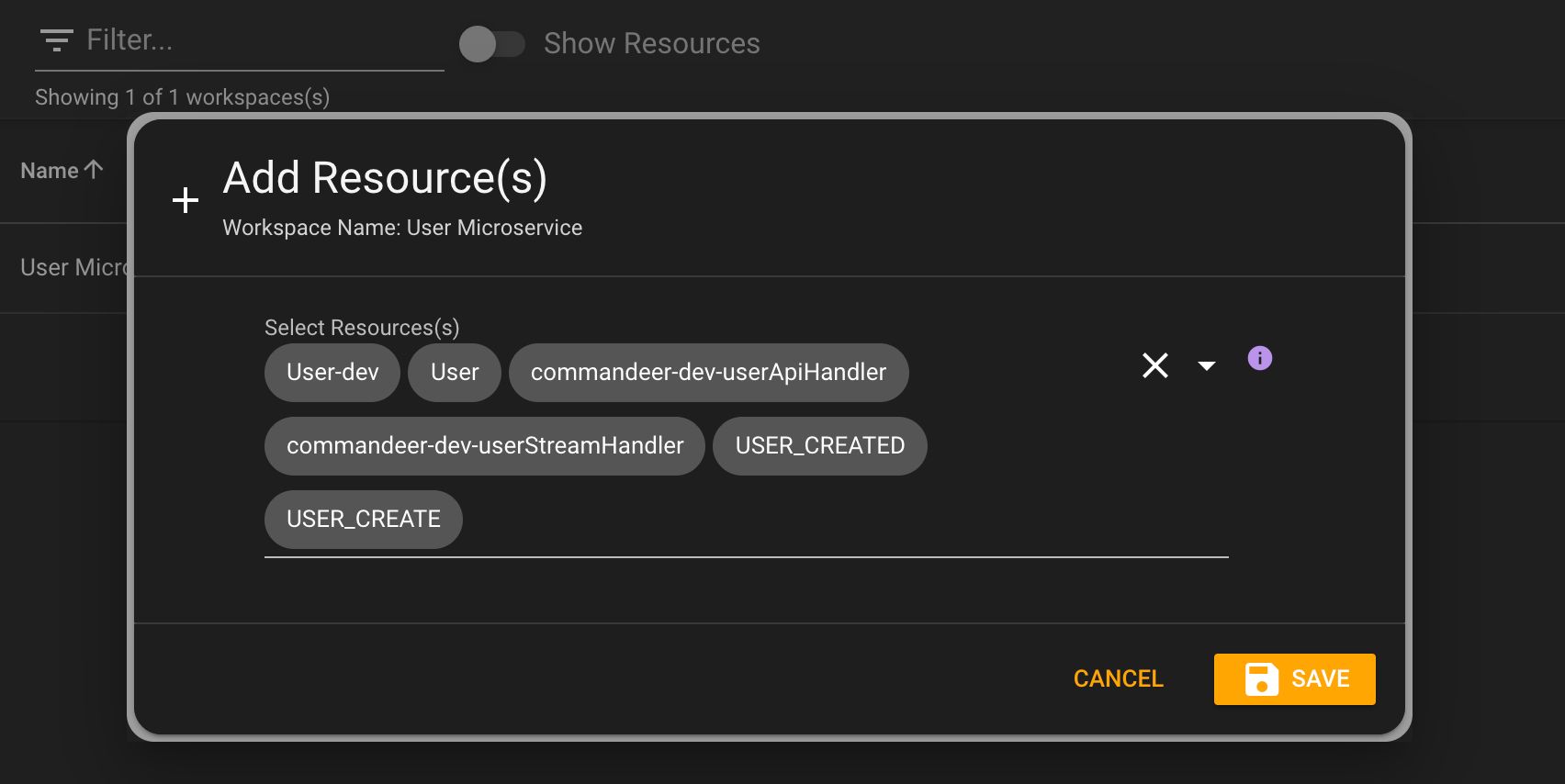Select the commandeer-dev-userStreamHandler chip

pyautogui.click(x=485, y=446)
